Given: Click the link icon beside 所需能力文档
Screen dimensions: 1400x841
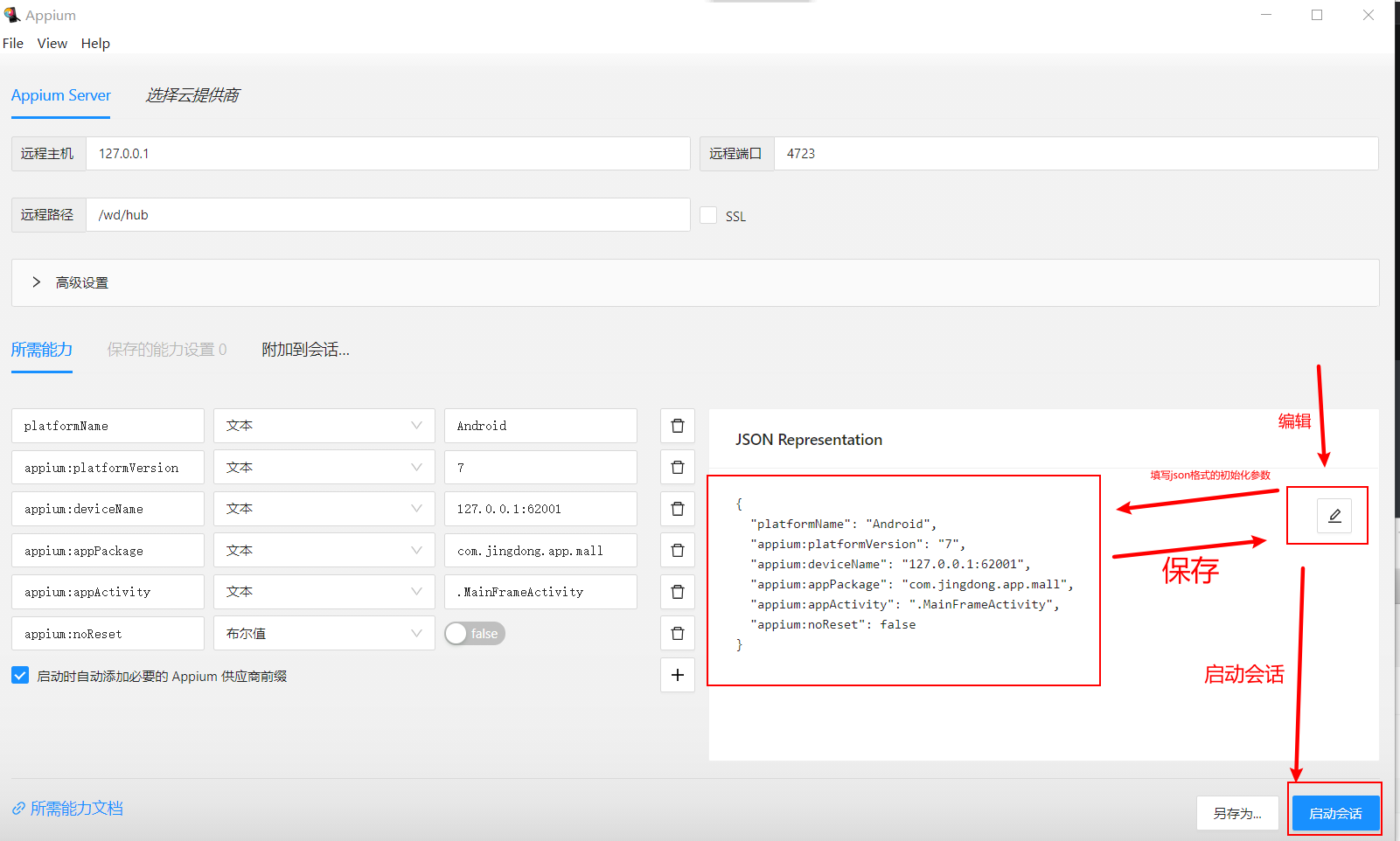Looking at the screenshot, I should [18, 809].
